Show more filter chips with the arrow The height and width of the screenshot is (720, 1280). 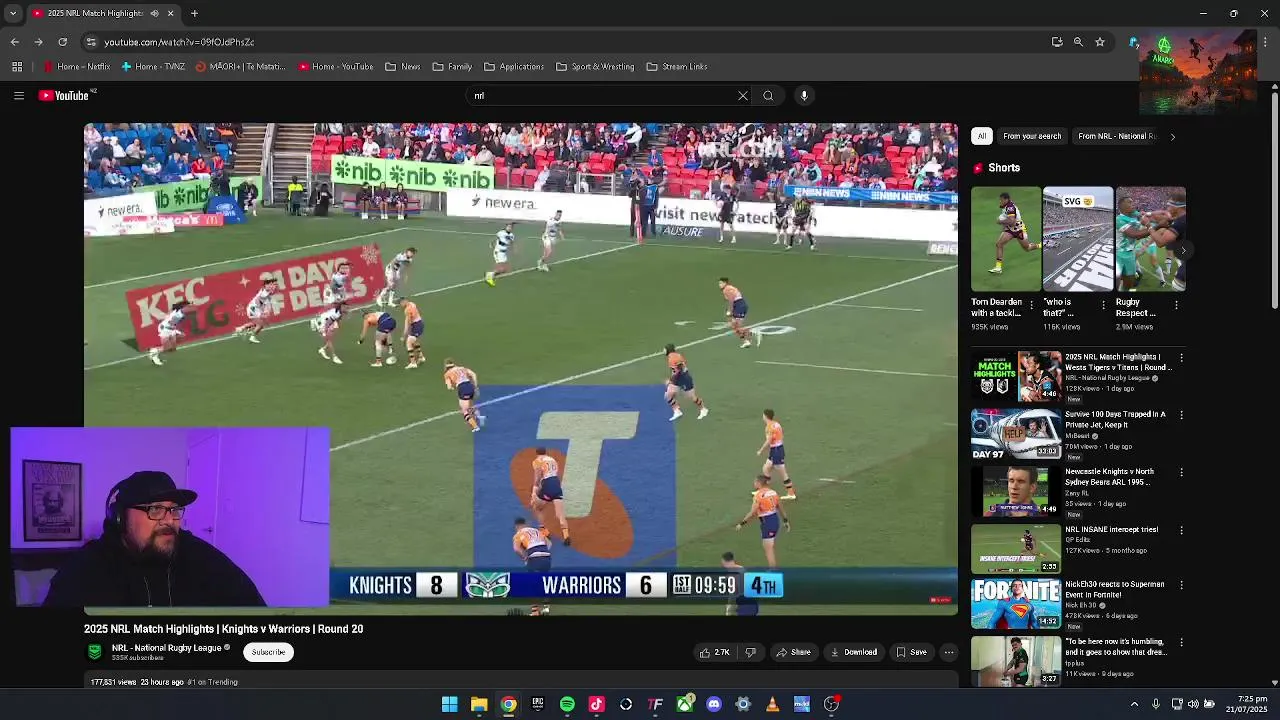coord(1173,136)
